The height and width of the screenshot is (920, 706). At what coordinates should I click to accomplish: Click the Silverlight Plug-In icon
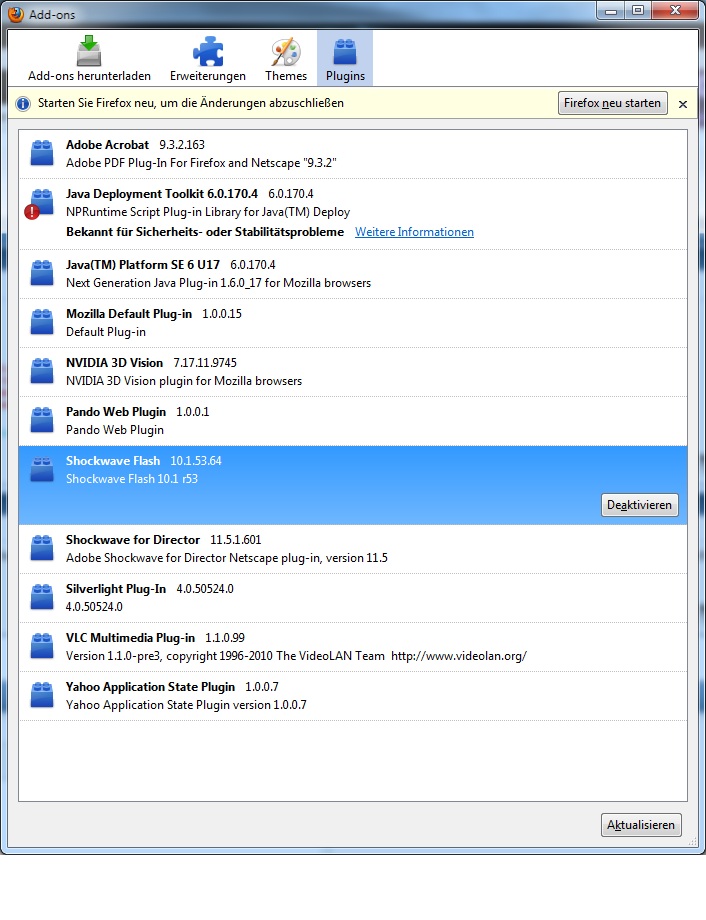(x=42, y=597)
